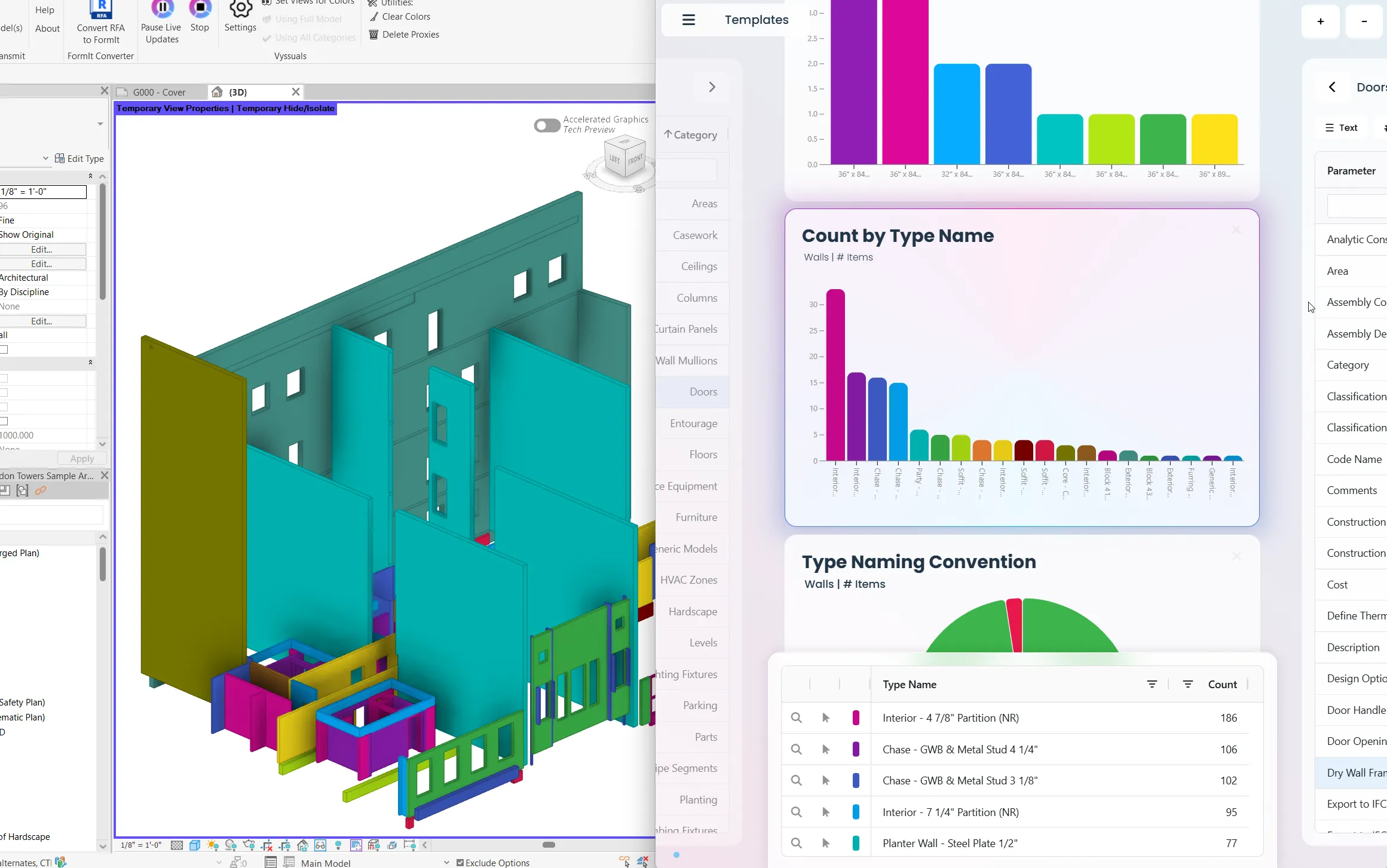
Task: Toggle the Exclude Options checkbox
Action: tap(460, 862)
